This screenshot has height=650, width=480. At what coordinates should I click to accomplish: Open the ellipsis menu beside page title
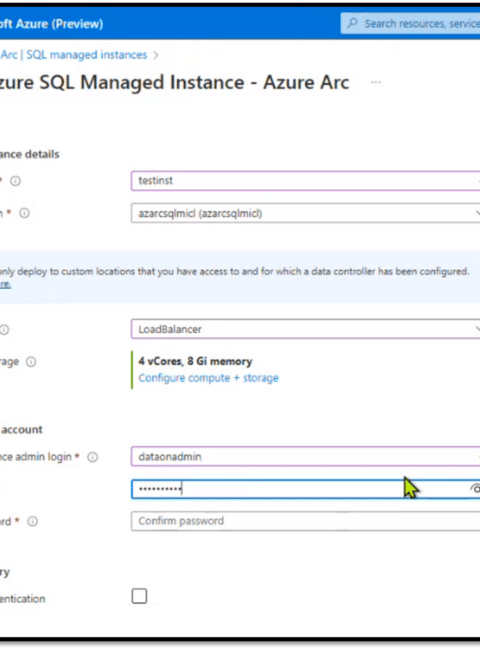pyautogui.click(x=376, y=82)
